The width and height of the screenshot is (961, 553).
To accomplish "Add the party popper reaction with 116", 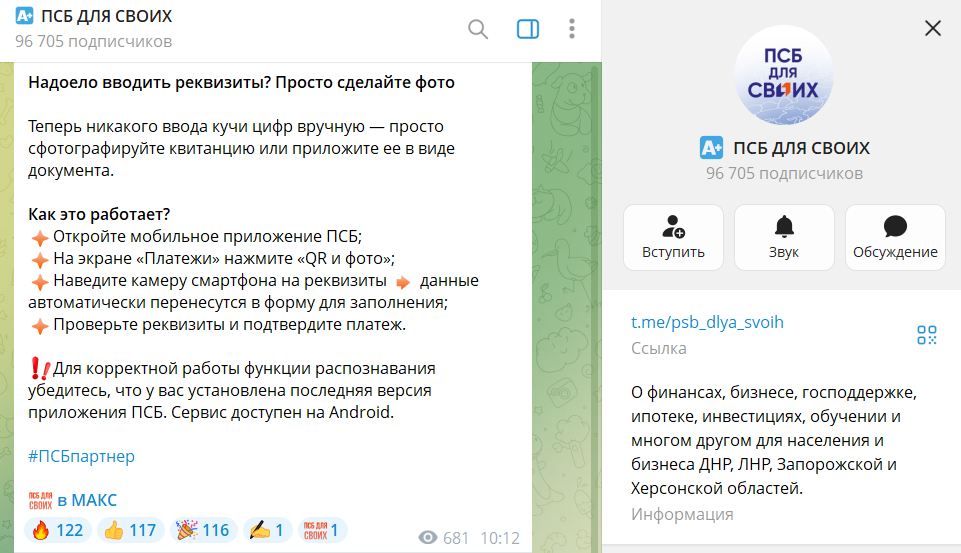I will coord(203,530).
